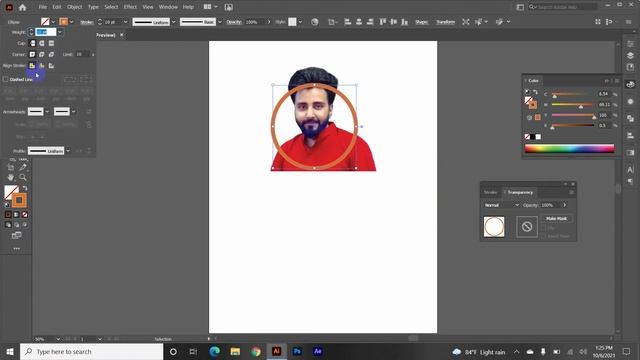Image resolution: width=640 pixels, height=360 pixels.
Task: Choose the Miter Join corner option
Action: [32, 54]
